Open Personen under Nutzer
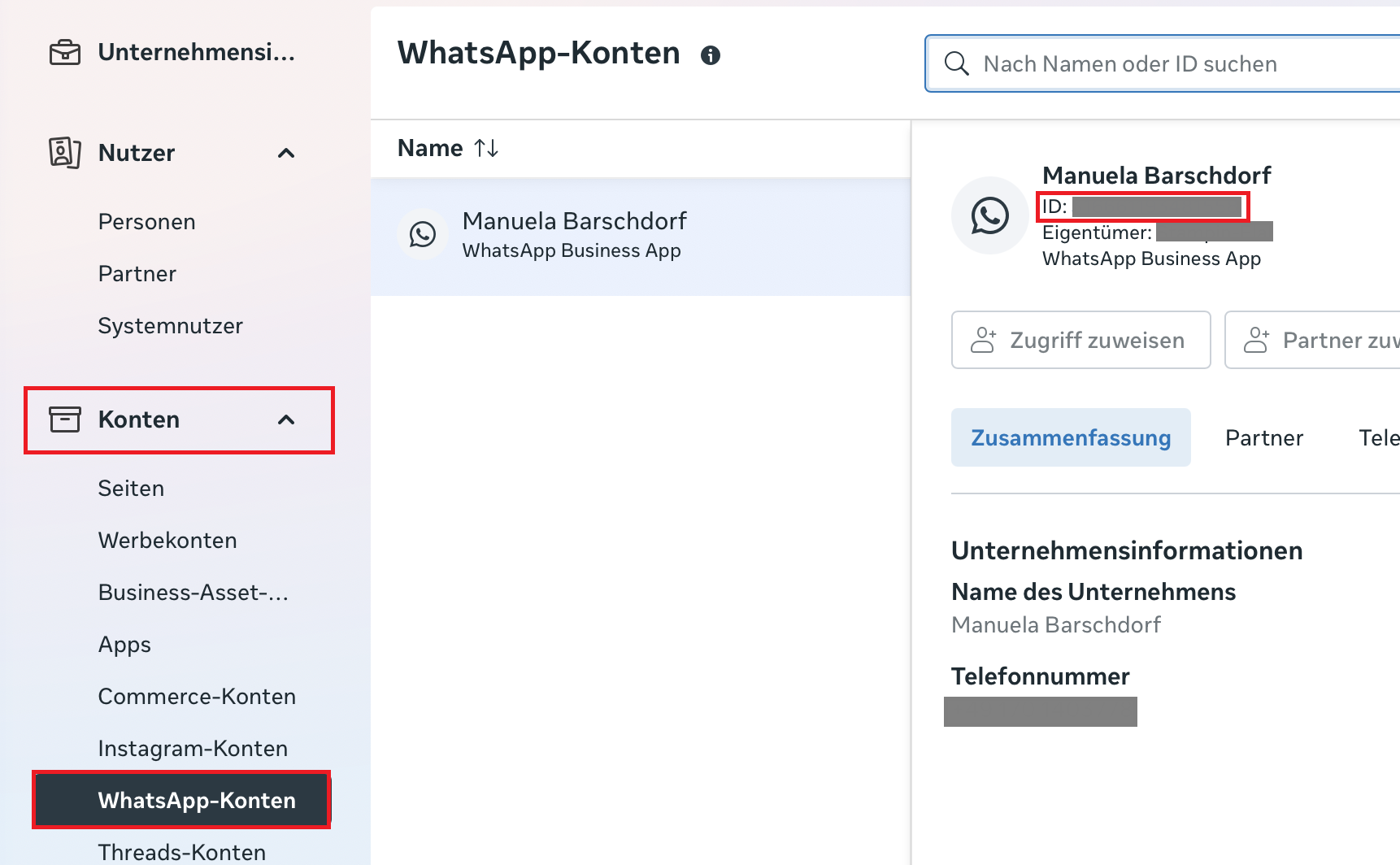Screen dimensions: 1400x865 [147, 222]
